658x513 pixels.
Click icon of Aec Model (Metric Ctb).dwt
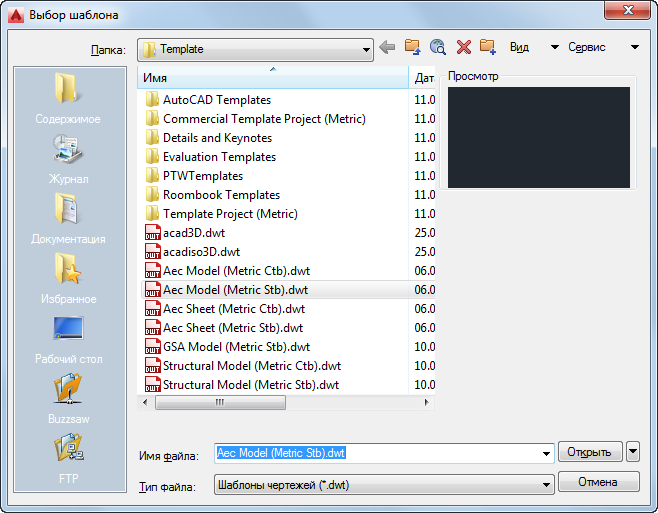(x=152, y=271)
